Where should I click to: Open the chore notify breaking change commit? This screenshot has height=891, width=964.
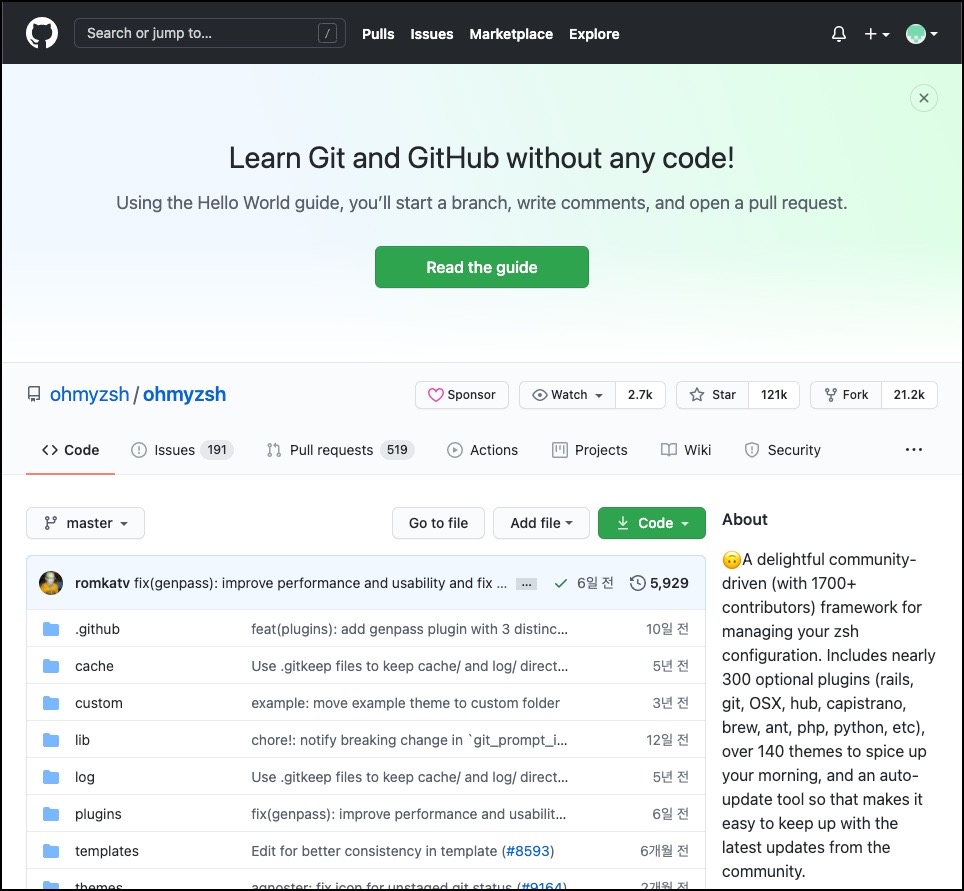pos(409,740)
